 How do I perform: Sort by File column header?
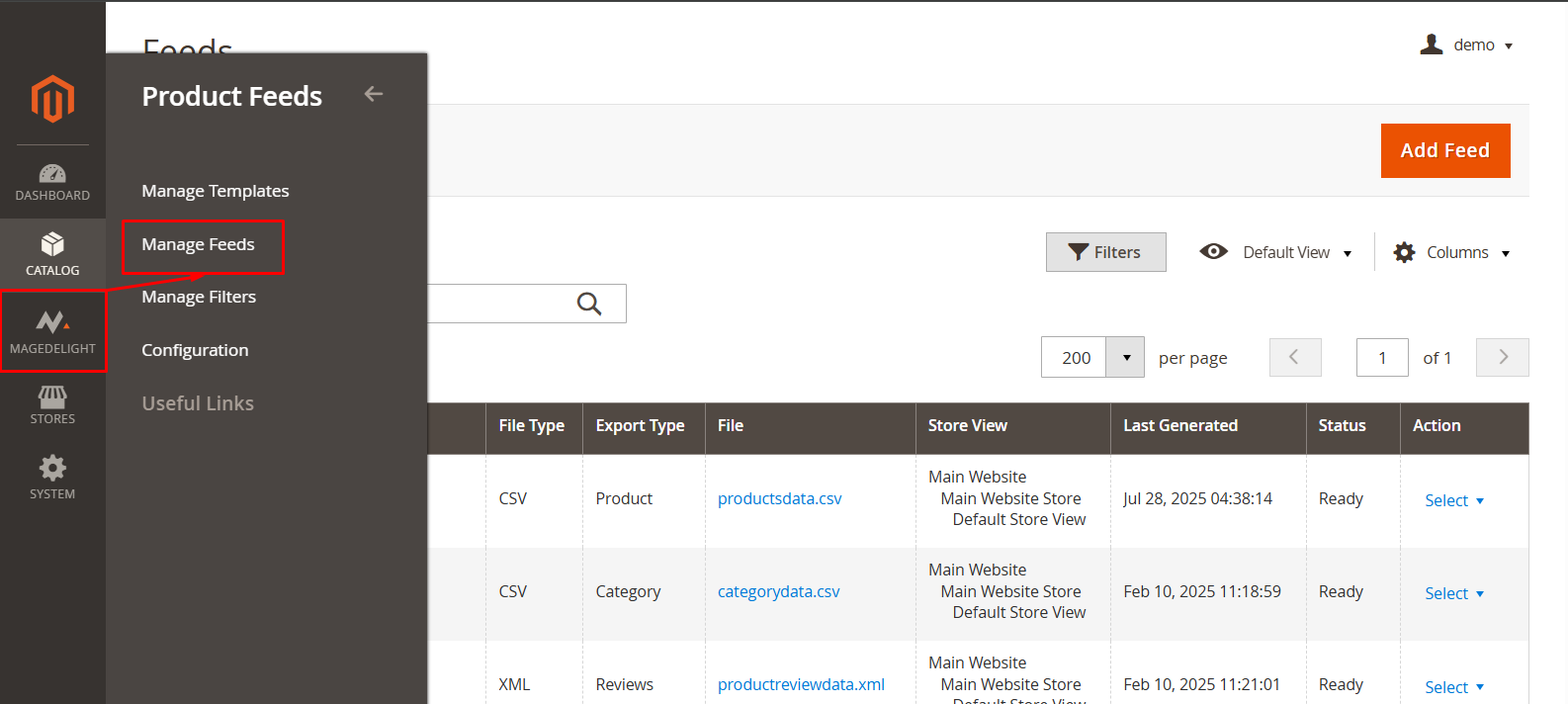(x=811, y=428)
